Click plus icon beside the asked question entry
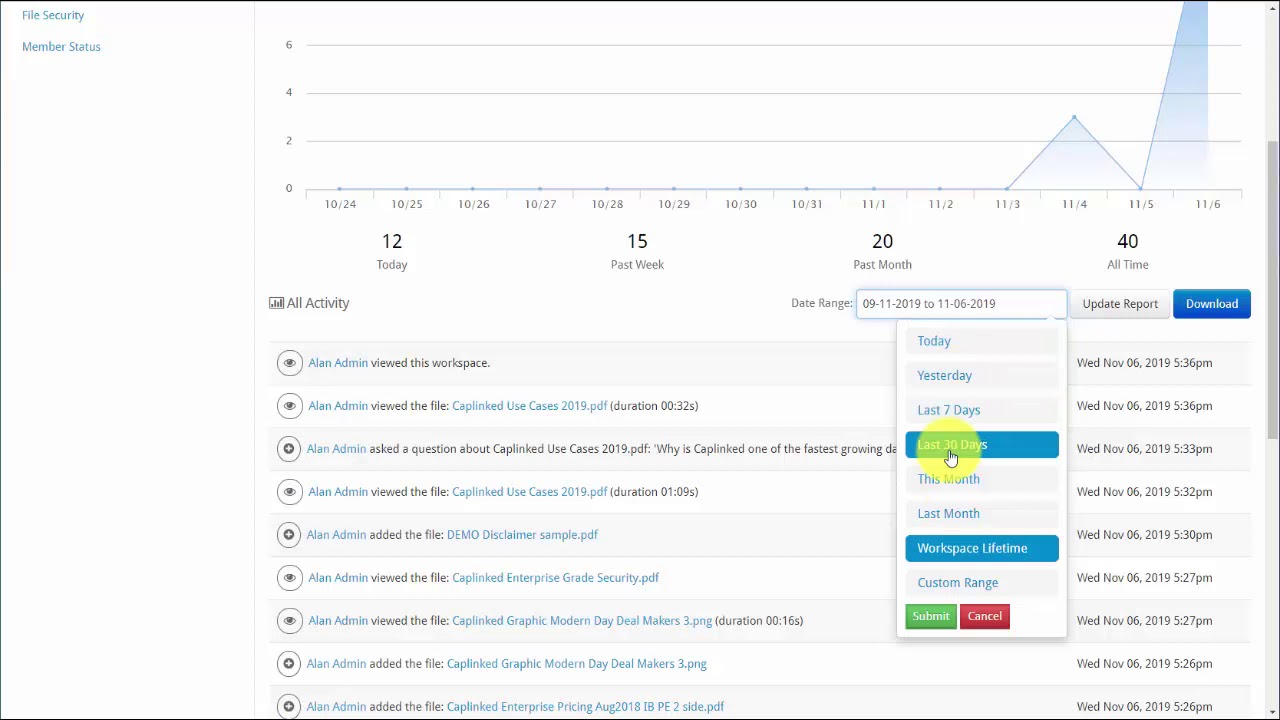 coord(288,449)
